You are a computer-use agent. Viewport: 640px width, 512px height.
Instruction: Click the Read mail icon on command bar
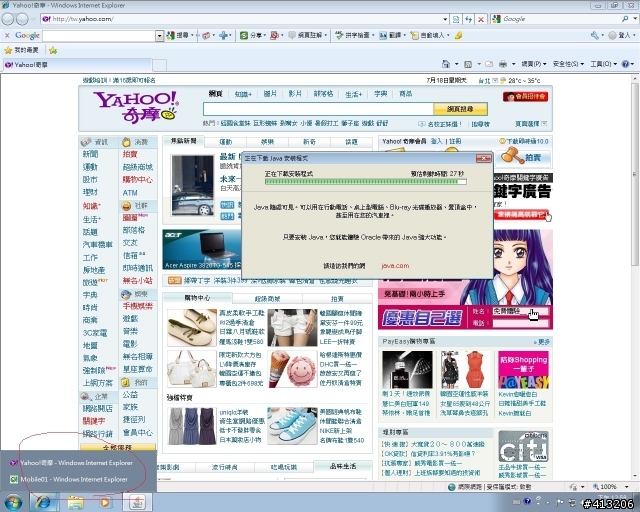(489, 64)
